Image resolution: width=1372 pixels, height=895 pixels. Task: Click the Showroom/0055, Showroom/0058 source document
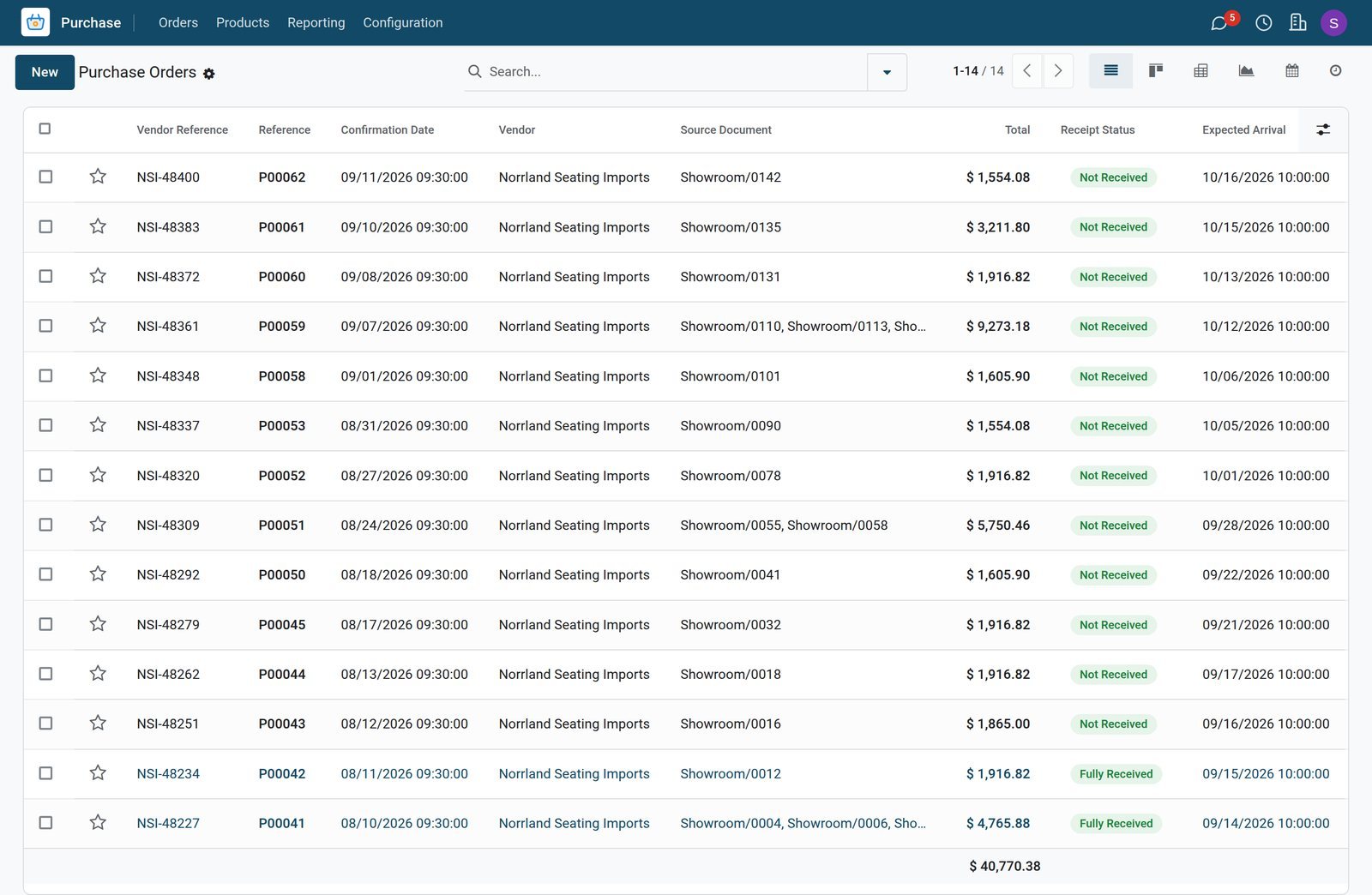coord(784,526)
